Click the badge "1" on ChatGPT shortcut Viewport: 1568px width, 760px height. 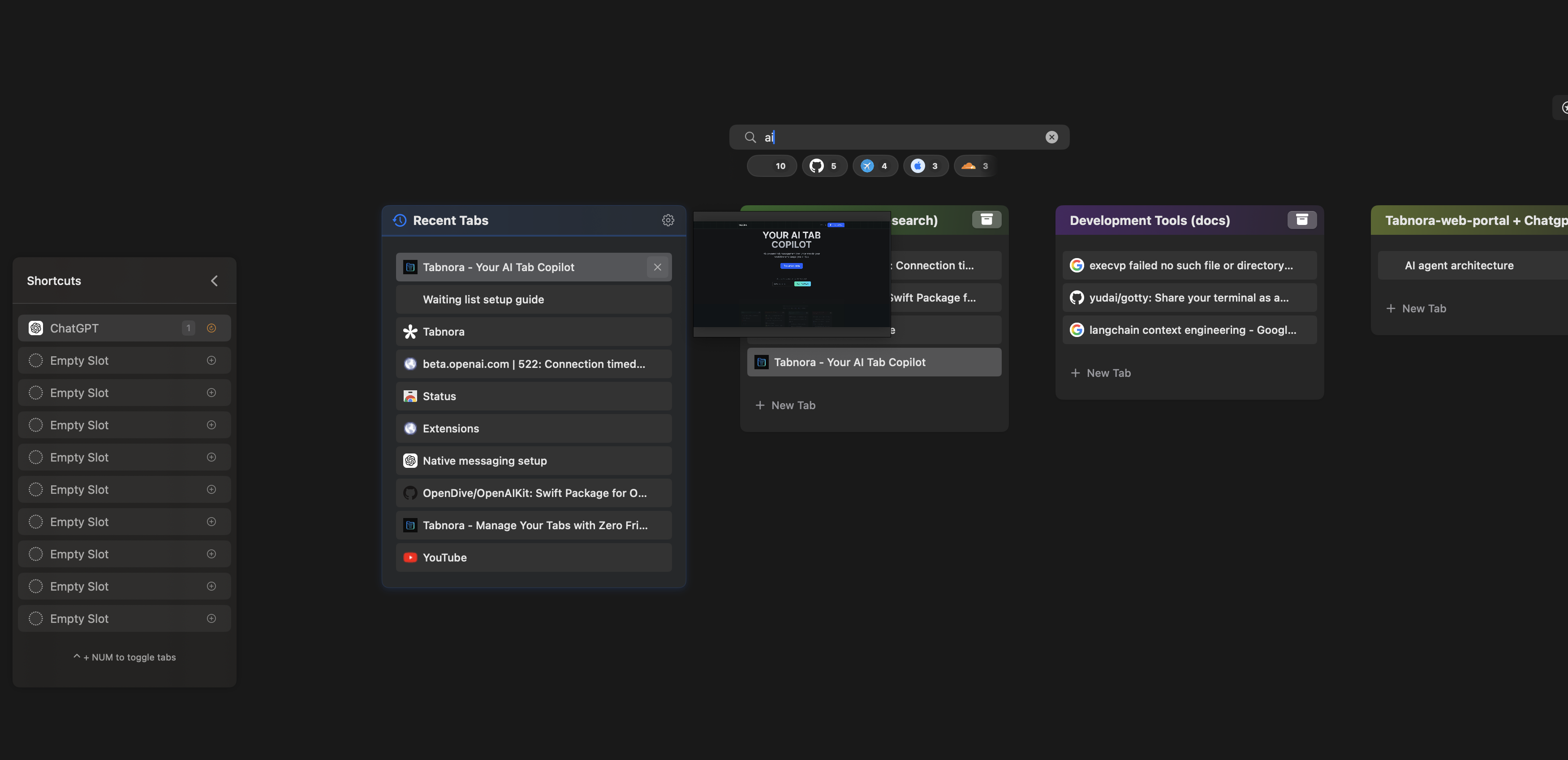[189, 328]
